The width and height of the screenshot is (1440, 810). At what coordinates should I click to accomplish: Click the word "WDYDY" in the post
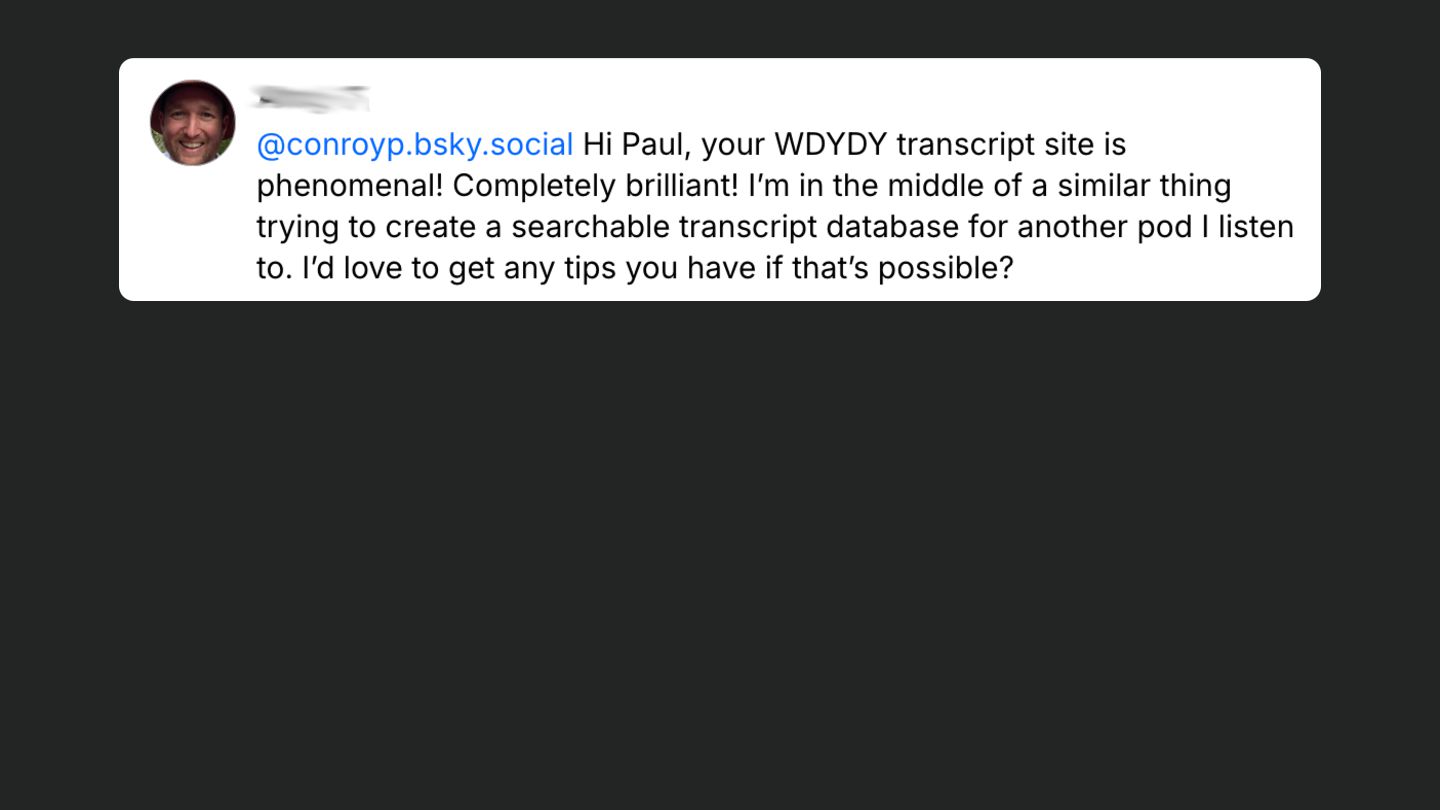[x=830, y=145]
